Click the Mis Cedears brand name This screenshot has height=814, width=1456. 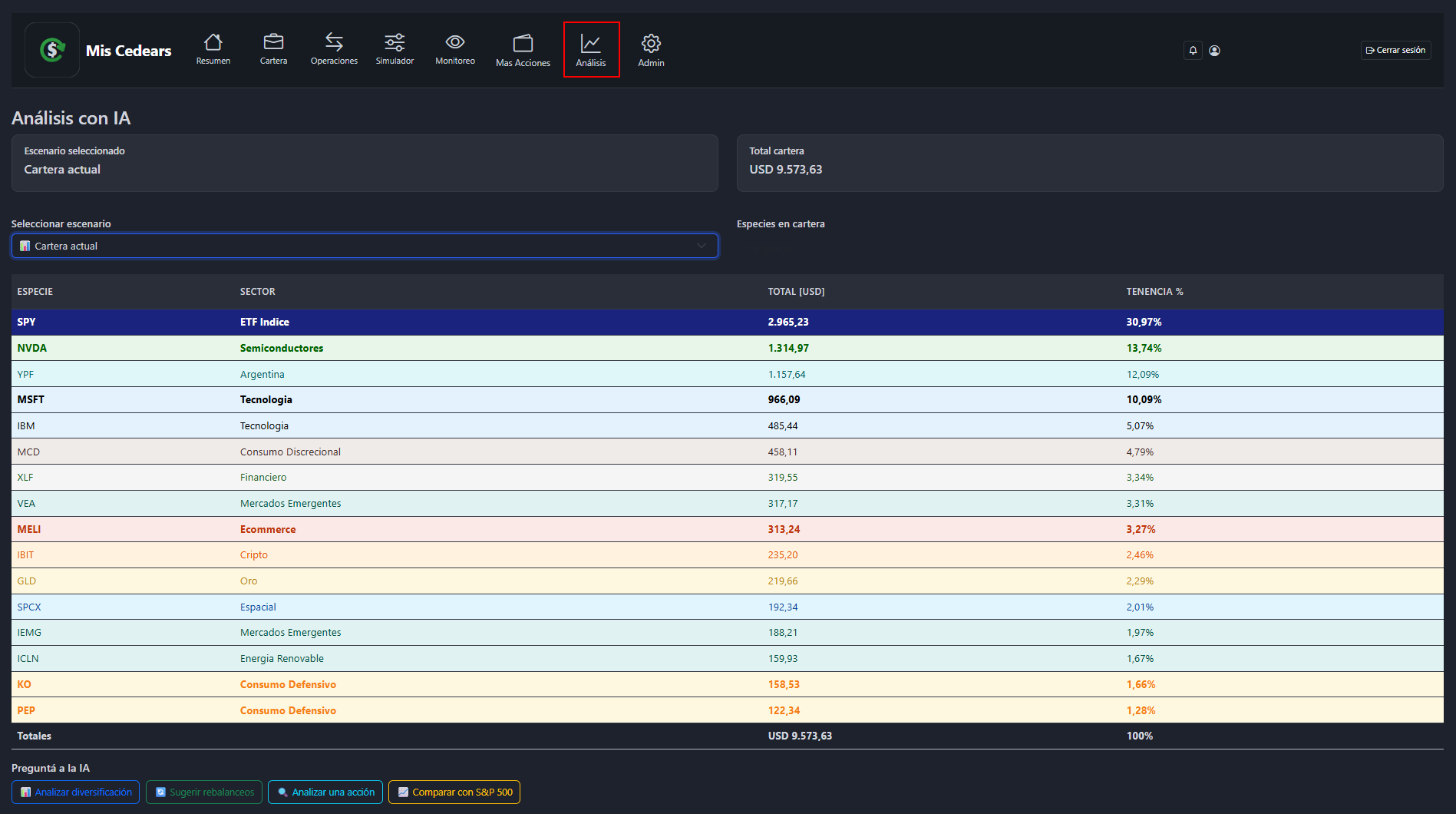pyautogui.click(x=128, y=51)
